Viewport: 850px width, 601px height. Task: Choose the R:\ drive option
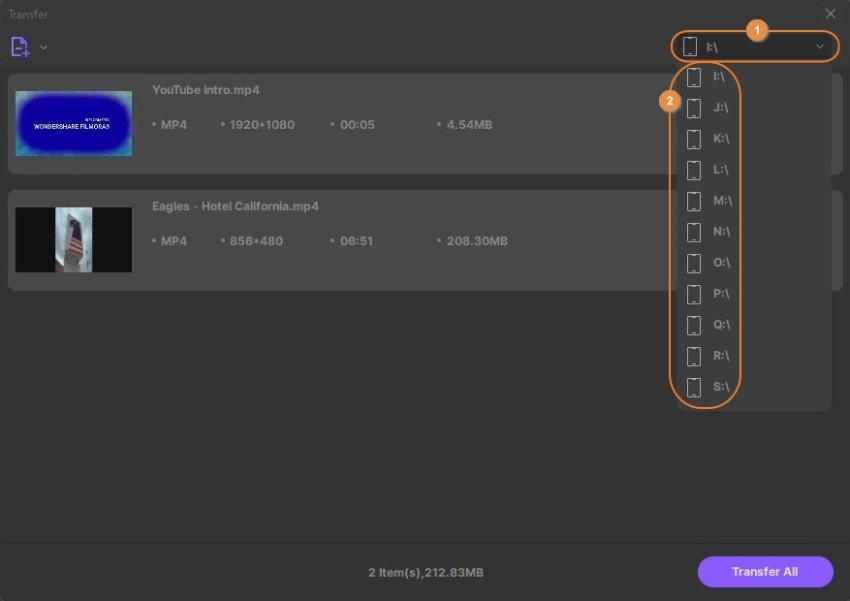point(720,356)
